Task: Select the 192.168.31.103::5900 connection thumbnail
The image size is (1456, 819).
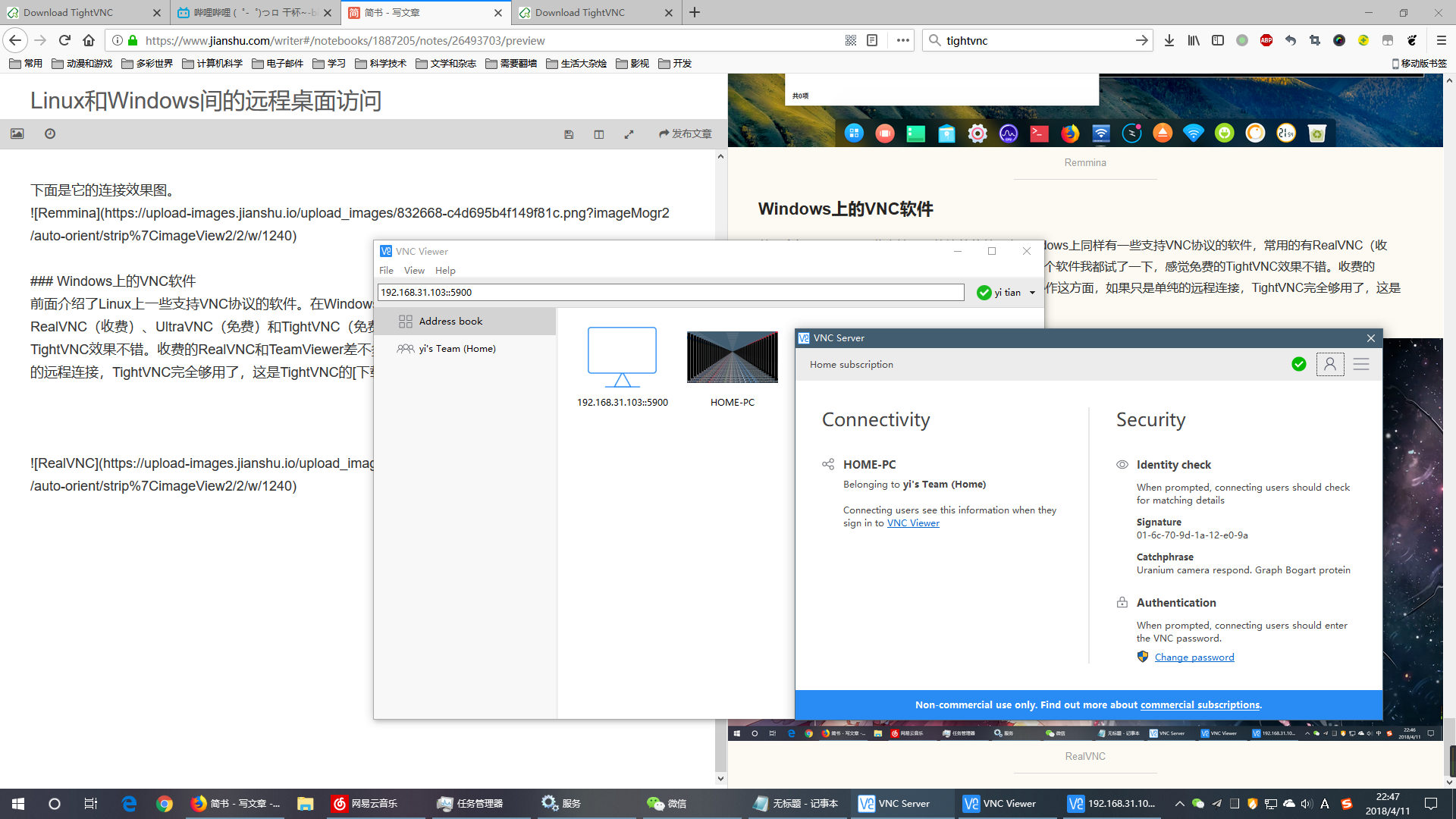Action: pyautogui.click(x=622, y=367)
